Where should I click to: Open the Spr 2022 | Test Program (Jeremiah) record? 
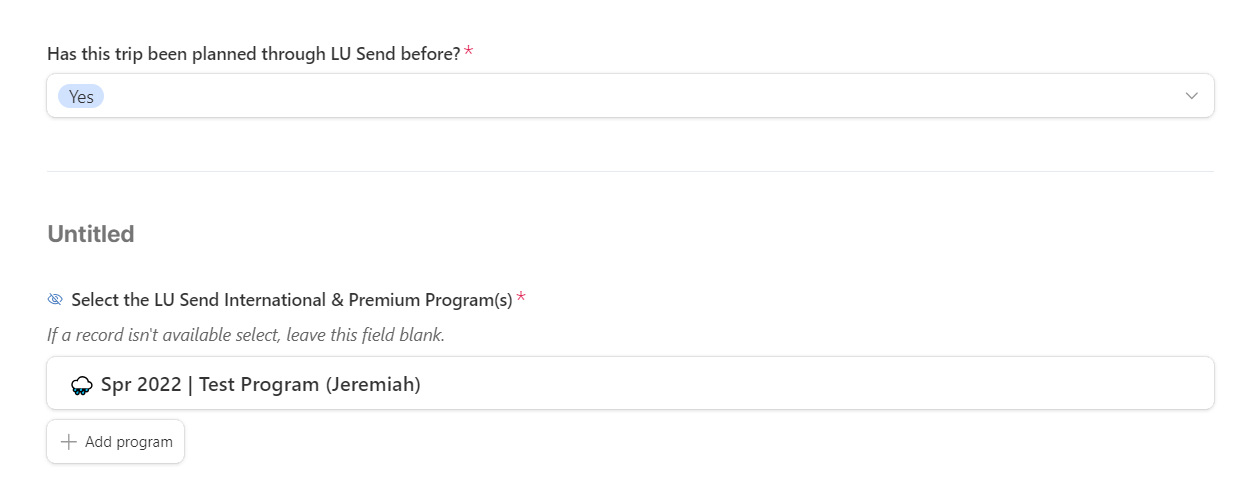pyautogui.click(x=630, y=384)
